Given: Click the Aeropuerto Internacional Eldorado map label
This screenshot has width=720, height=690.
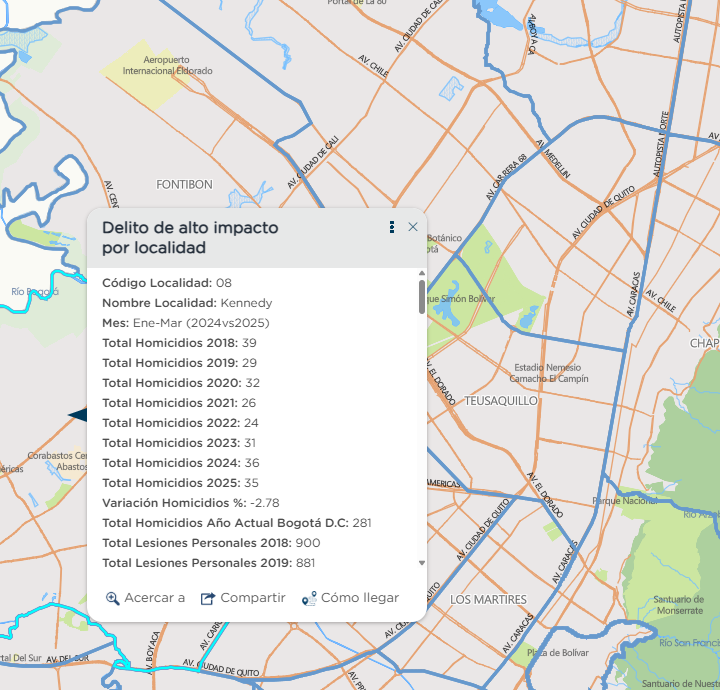Looking at the screenshot, I should (x=167, y=66).
